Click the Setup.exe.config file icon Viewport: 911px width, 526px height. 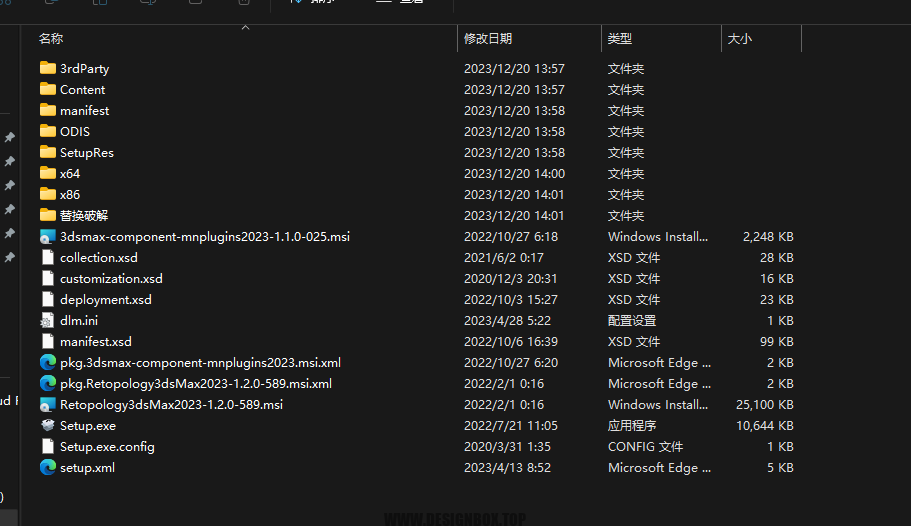(48, 446)
